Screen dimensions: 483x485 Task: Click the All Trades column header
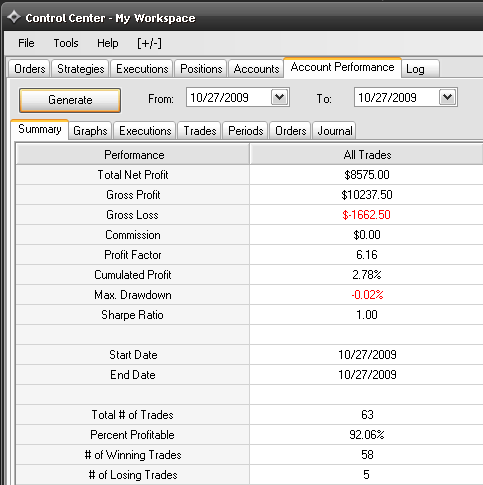click(x=367, y=155)
